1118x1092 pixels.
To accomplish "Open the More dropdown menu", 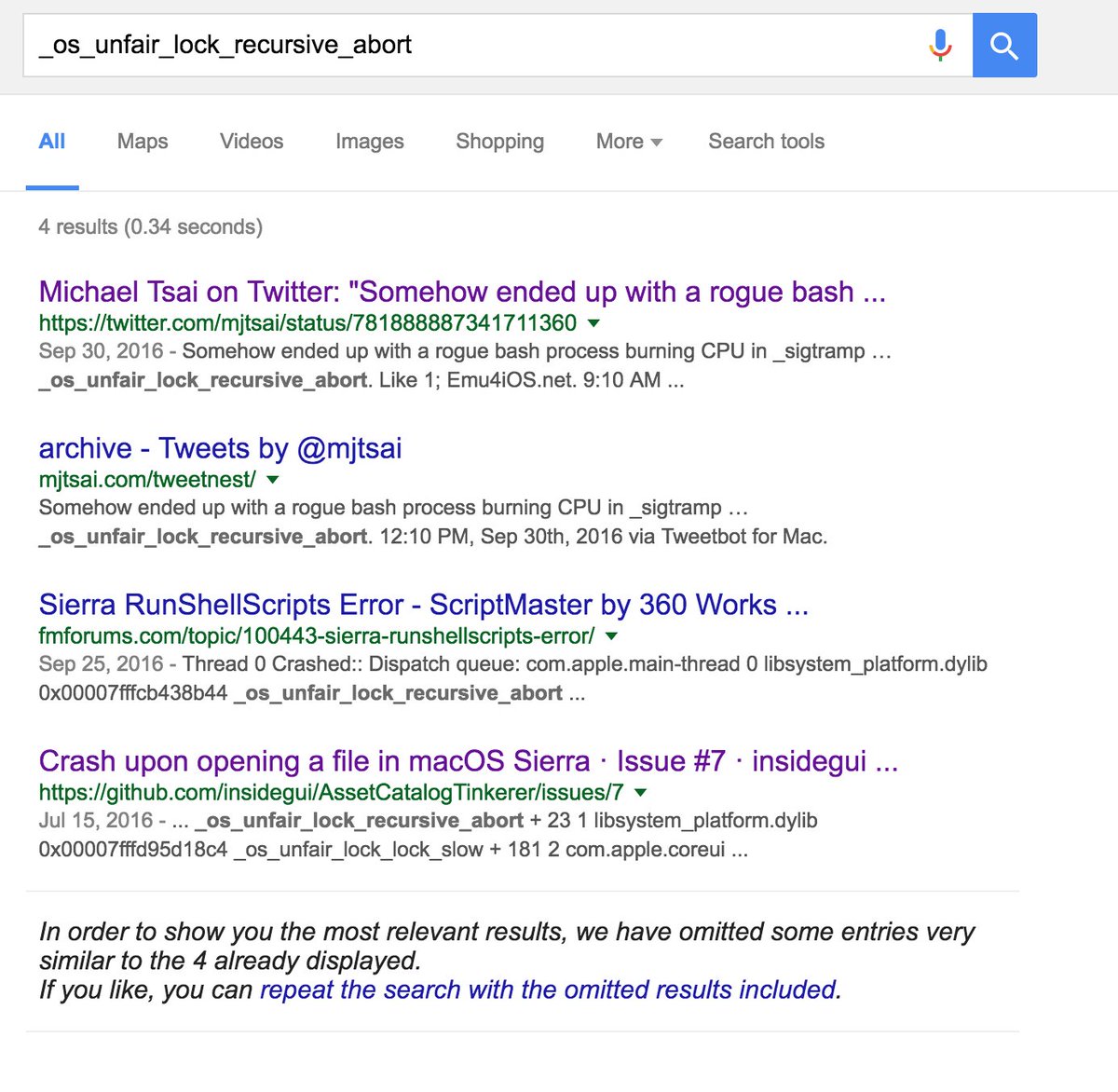I will tap(629, 142).
